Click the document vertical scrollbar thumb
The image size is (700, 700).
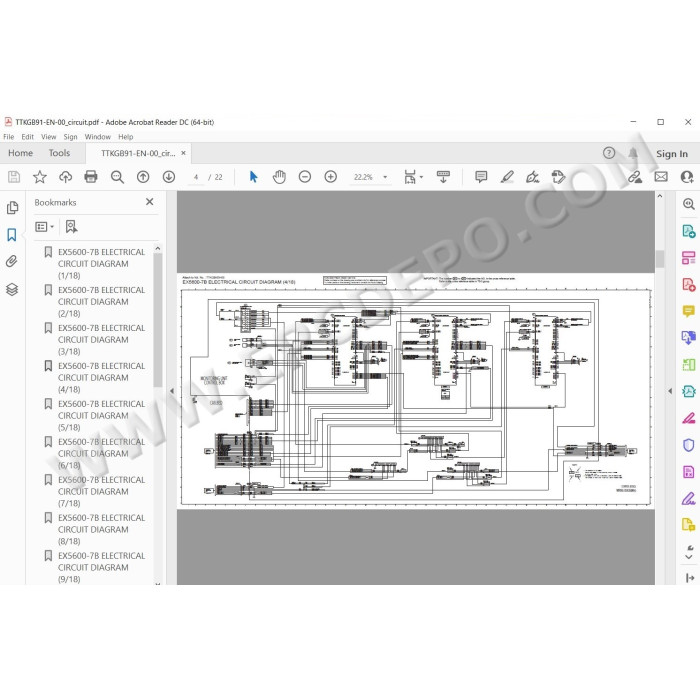click(660, 259)
